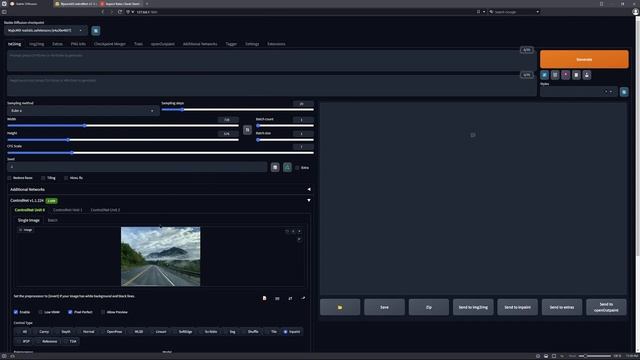Open the browser search engine dropdown arrow
This screenshot has width=640, height=360.
coord(538,12)
